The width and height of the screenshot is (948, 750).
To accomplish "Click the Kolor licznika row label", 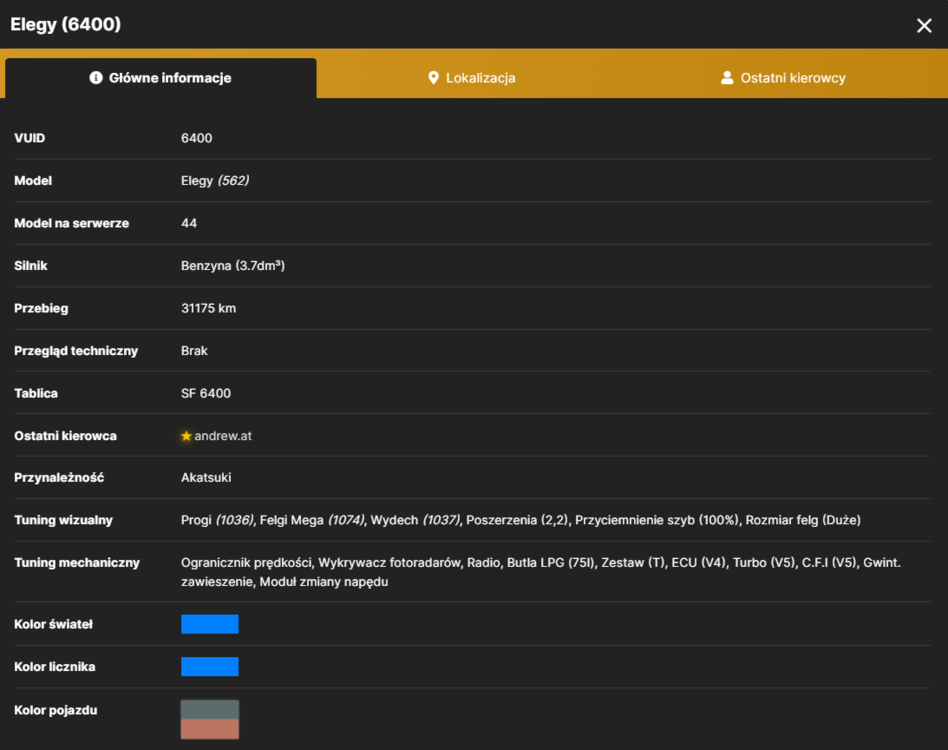I will pyautogui.click(x=54, y=667).
